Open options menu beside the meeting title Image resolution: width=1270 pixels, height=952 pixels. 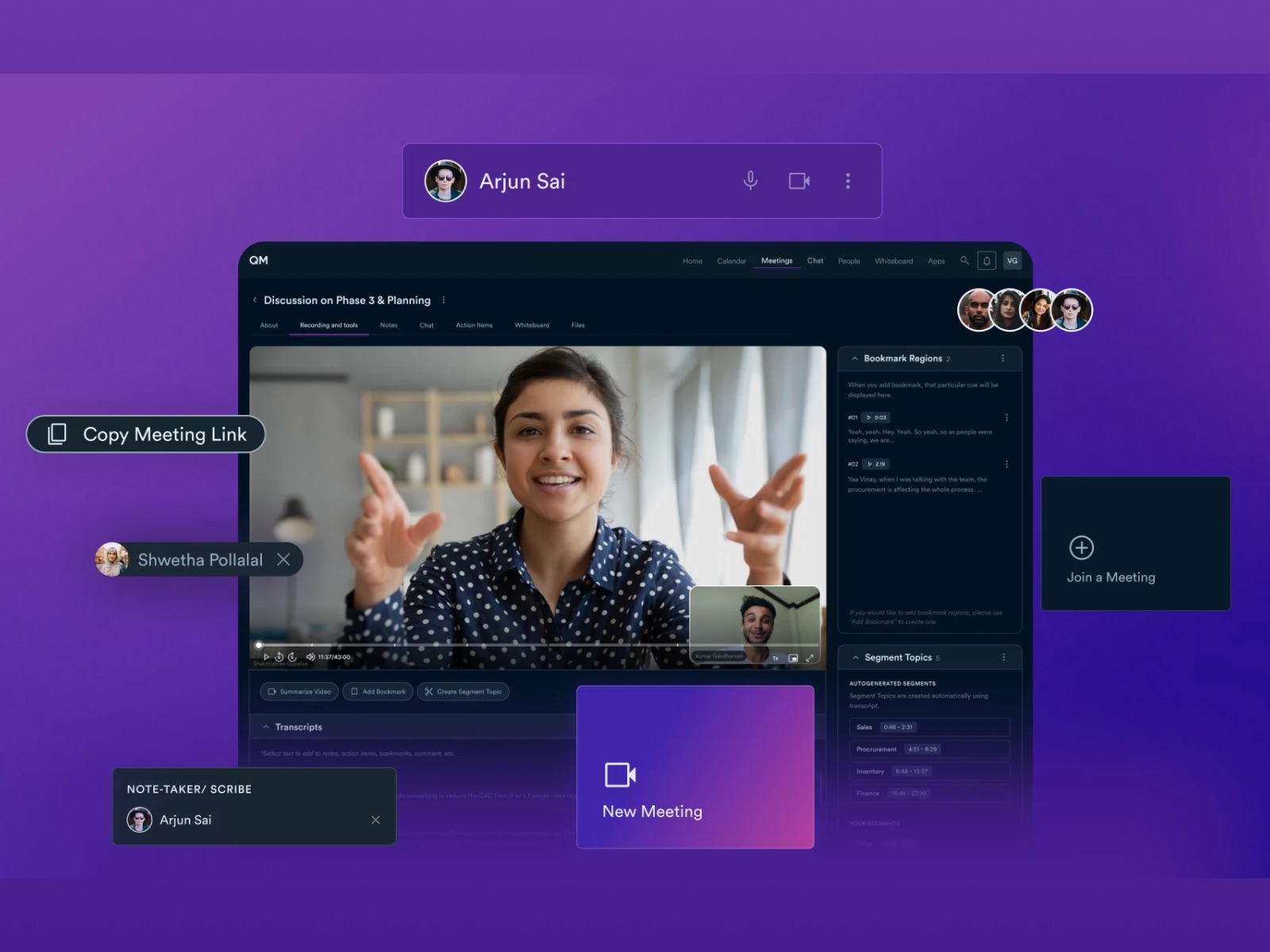pyautogui.click(x=444, y=300)
